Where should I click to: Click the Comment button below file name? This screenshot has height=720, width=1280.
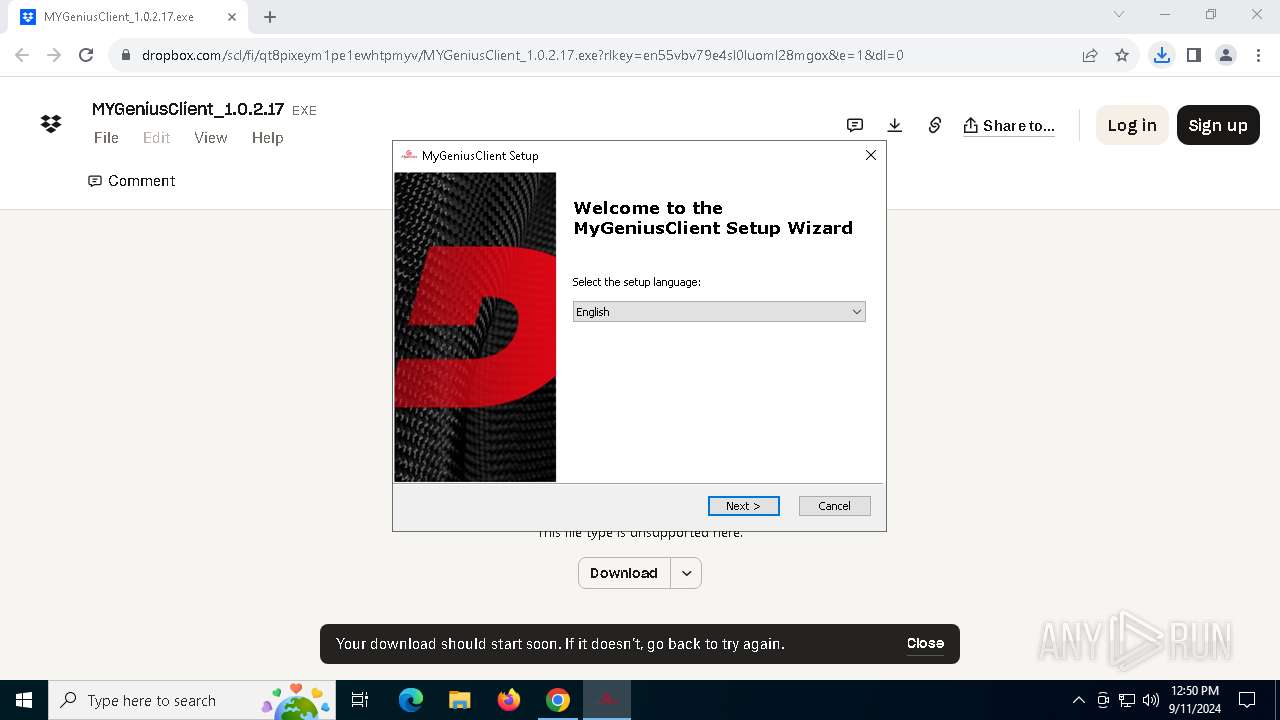pos(132,181)
